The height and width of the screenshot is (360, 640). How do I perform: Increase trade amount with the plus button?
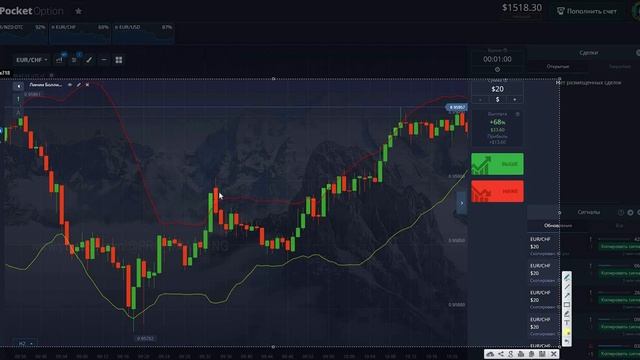[515, 100]
